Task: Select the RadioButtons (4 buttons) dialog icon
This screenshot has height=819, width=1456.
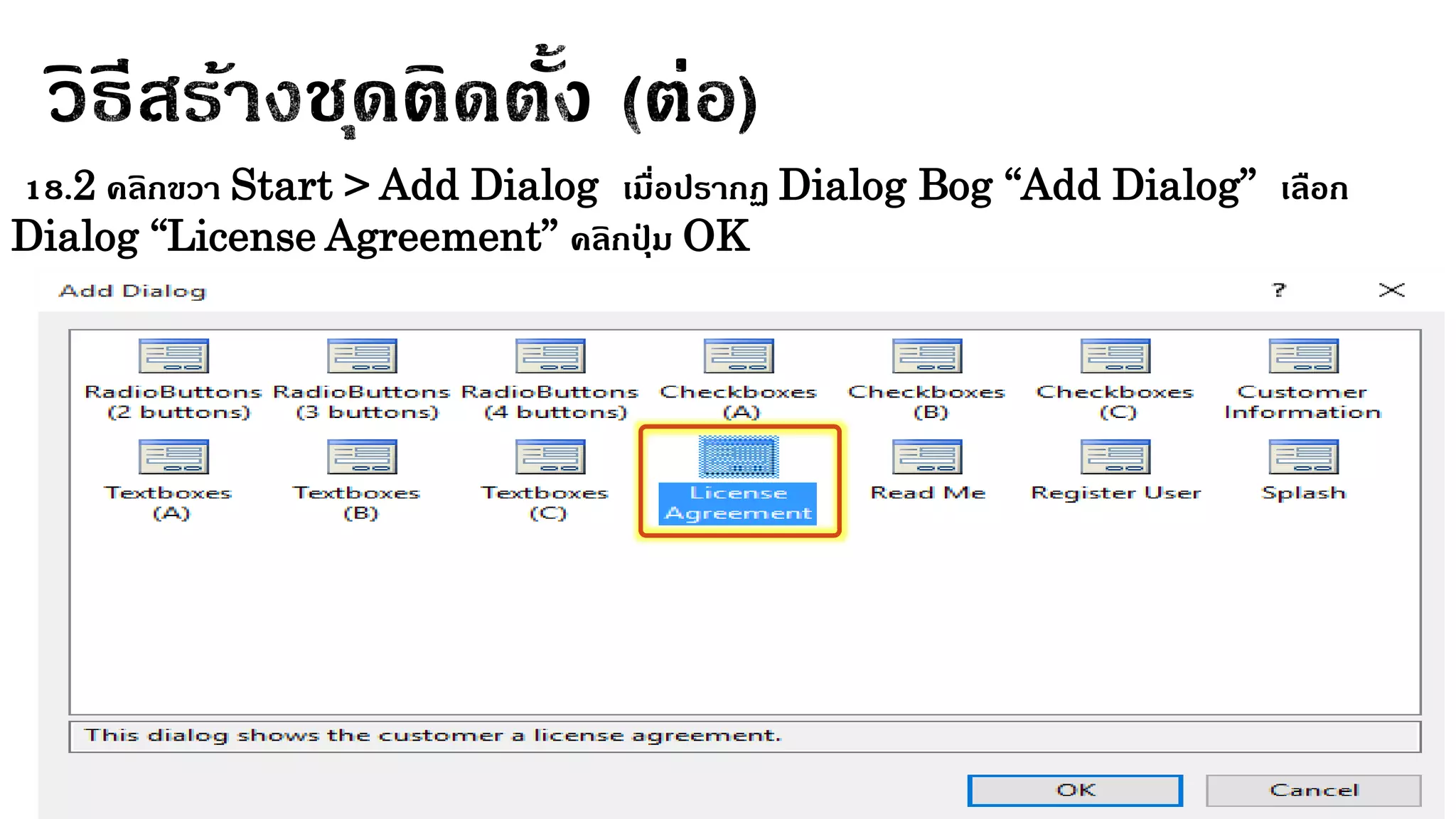Action: tap(550, 356)
